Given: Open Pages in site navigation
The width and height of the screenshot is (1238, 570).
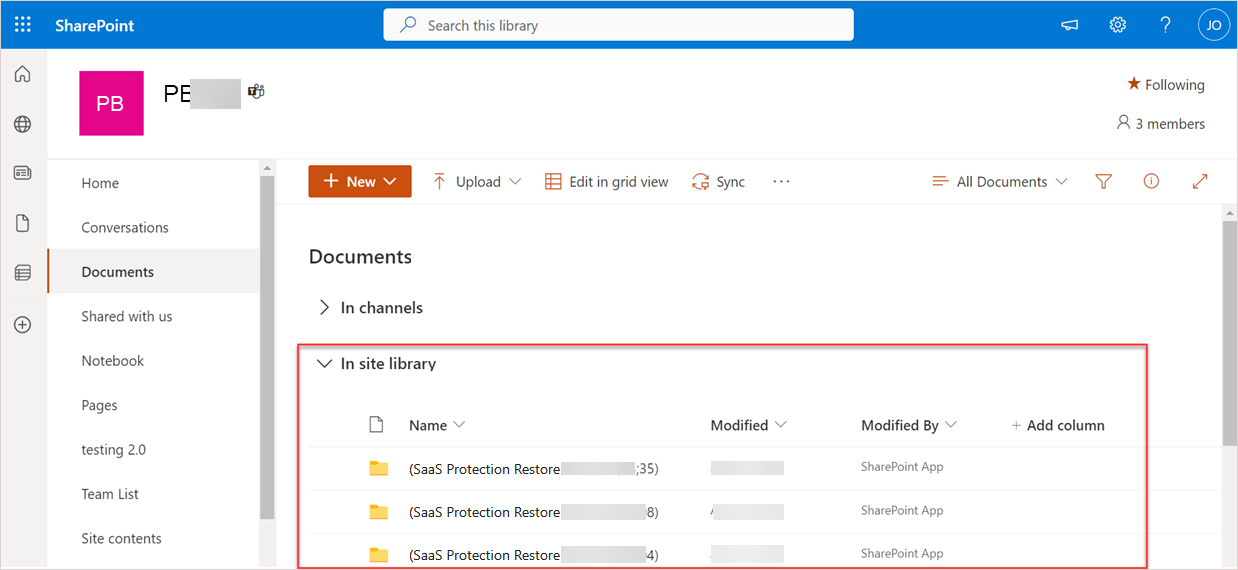Looking at the screenshot, I should click(x=99, y=405).
